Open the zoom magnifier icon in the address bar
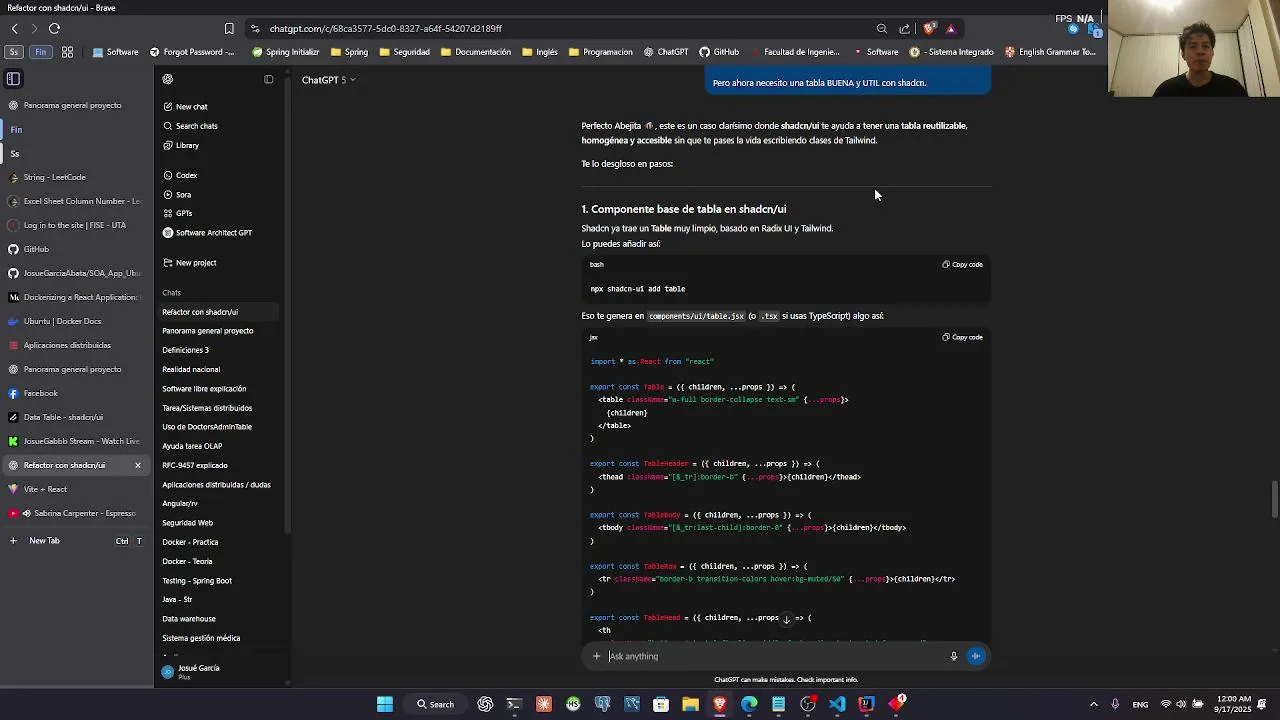The image size is (1280, 720). tap(881, 29)
